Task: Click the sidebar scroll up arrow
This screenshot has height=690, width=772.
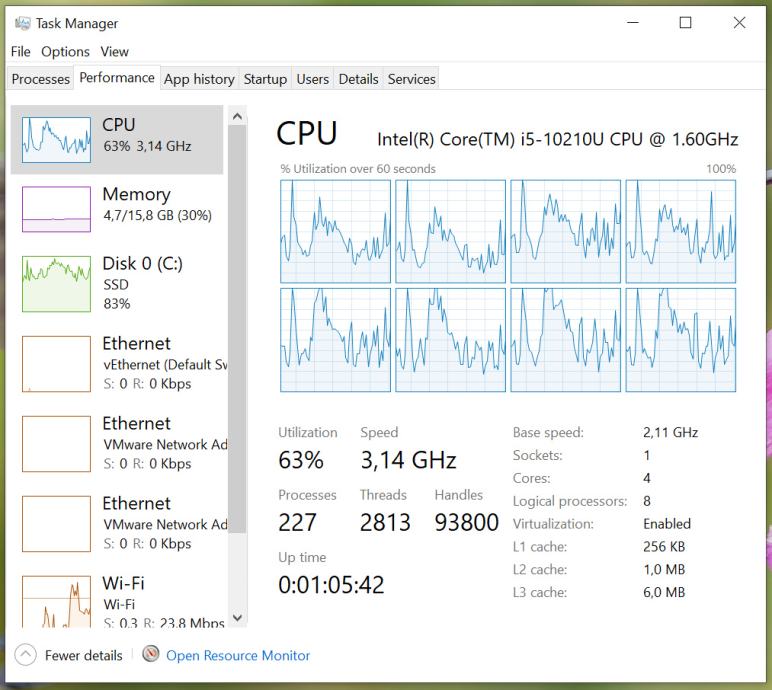Action: click(x=237, y=116)
